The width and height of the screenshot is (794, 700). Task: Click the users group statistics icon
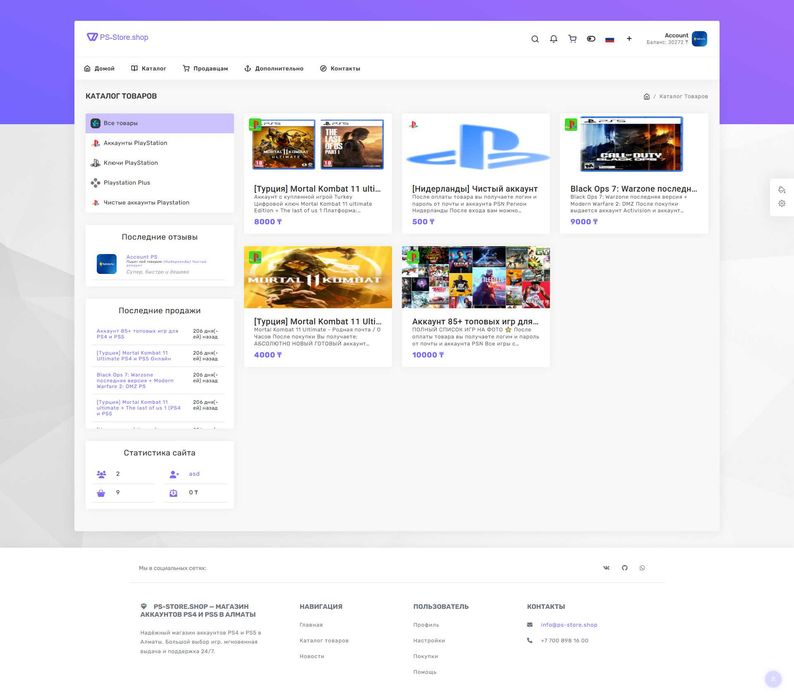pyautogui.click(x=101, y=474)
